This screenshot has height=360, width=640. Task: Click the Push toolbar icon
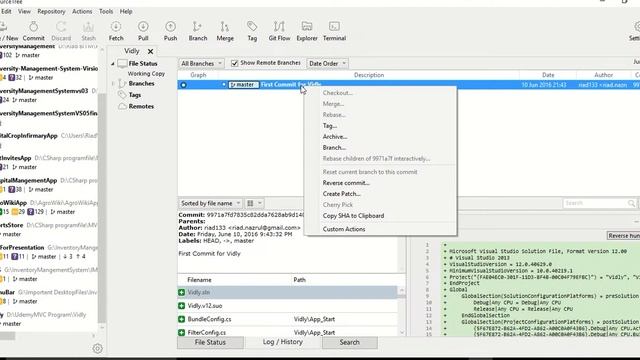170,31
